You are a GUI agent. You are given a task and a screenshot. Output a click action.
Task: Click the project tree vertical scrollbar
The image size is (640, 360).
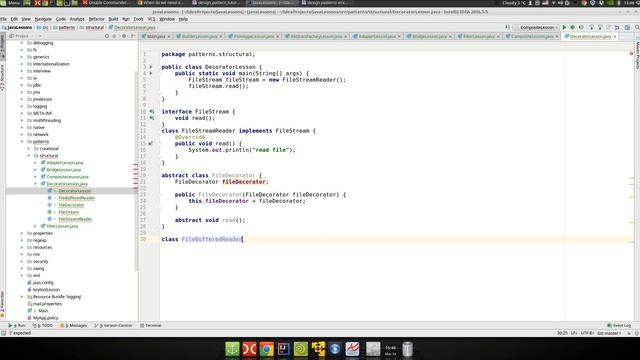point(136,171)
